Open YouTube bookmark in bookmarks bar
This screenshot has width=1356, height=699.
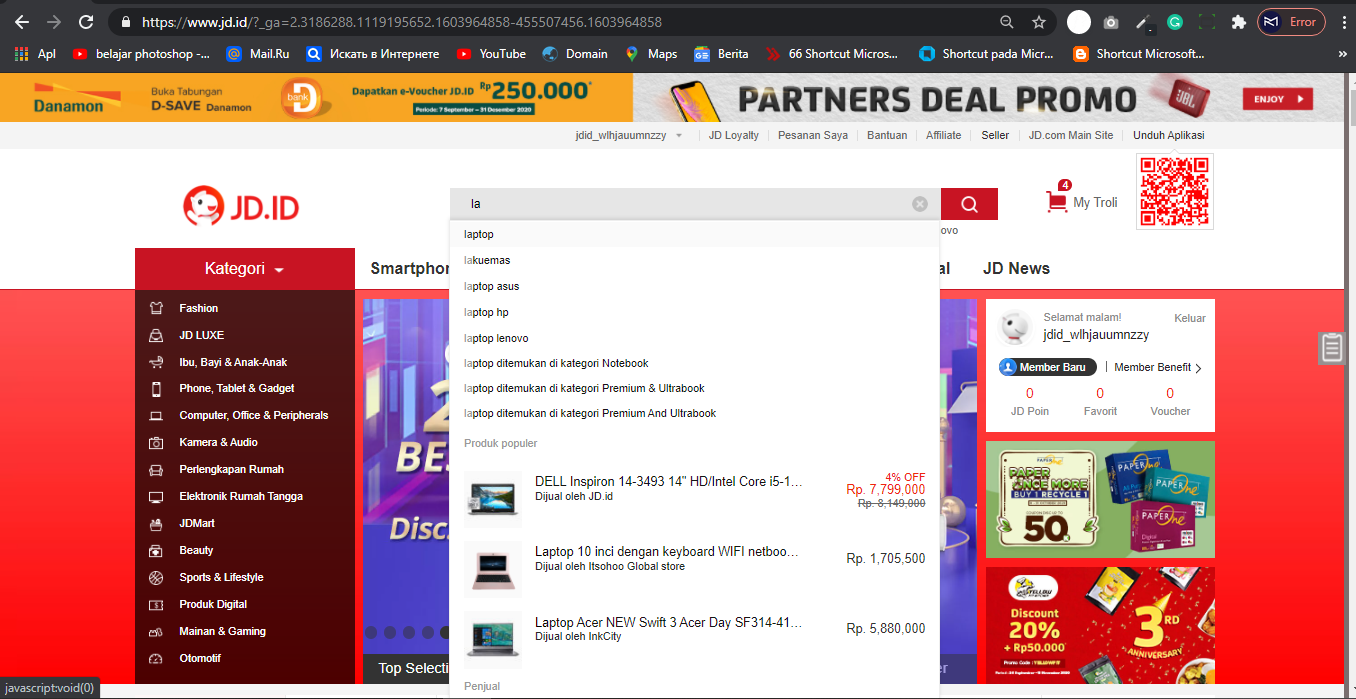[x=491, y=54]
